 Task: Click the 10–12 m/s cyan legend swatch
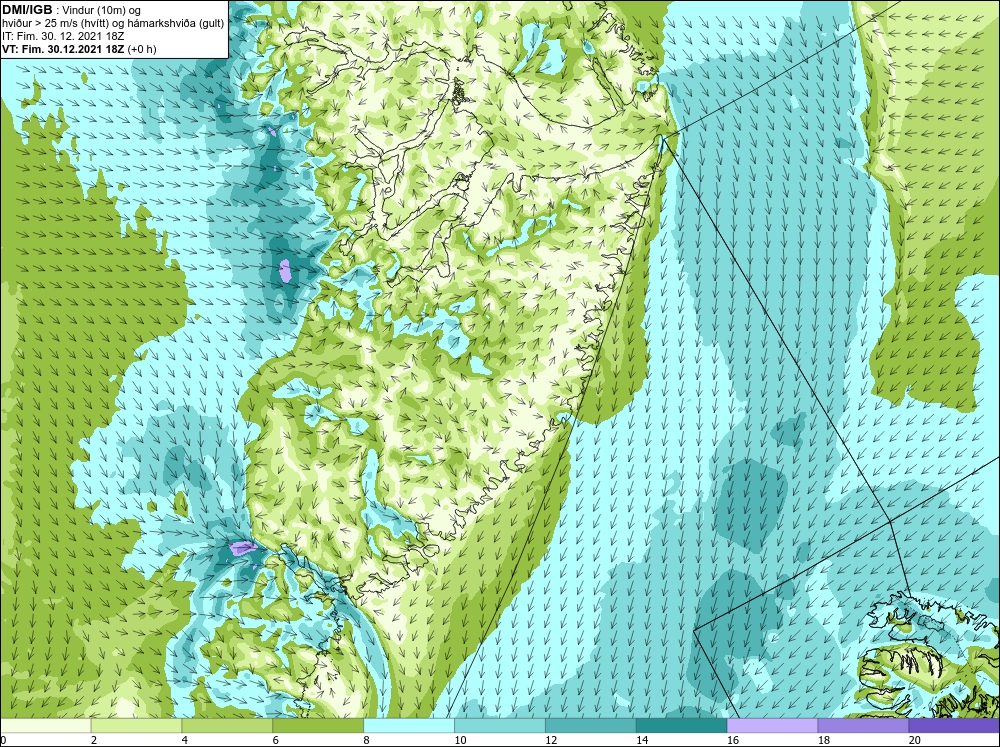[x=500, y=726]
